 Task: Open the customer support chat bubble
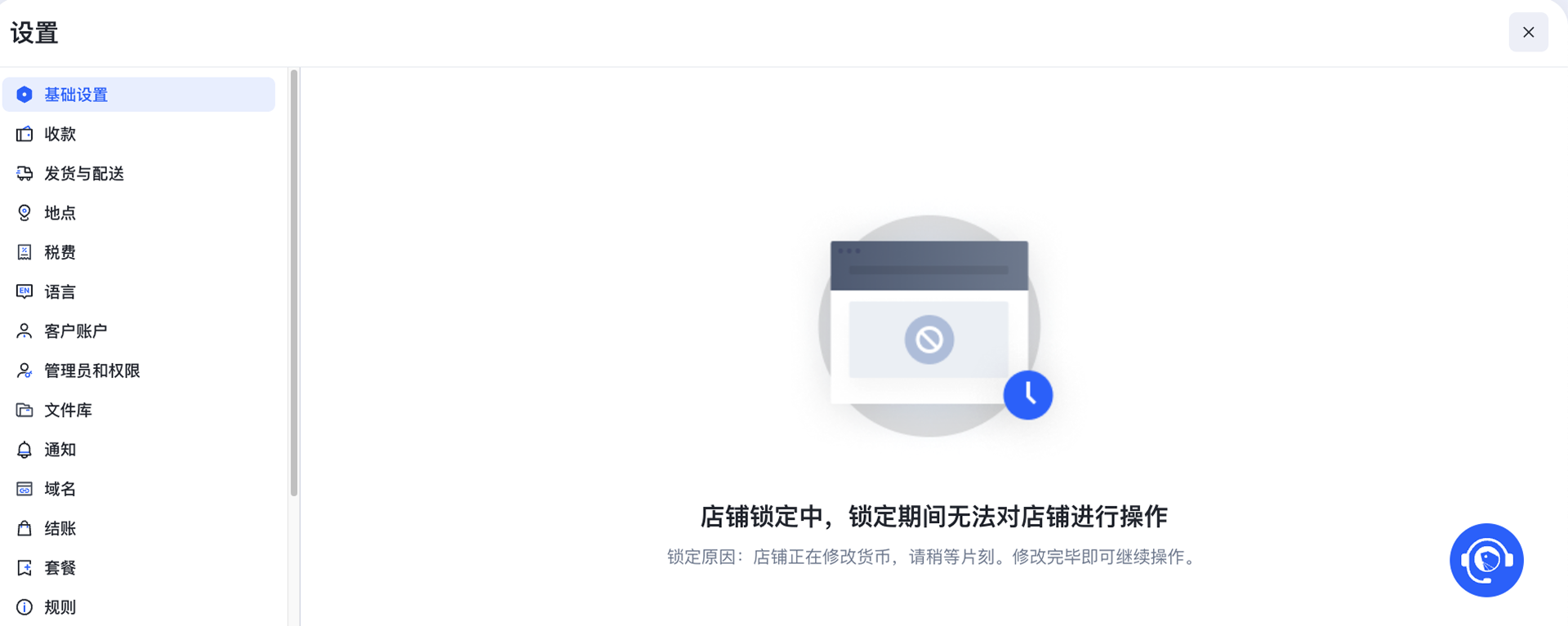(1486, 560)
